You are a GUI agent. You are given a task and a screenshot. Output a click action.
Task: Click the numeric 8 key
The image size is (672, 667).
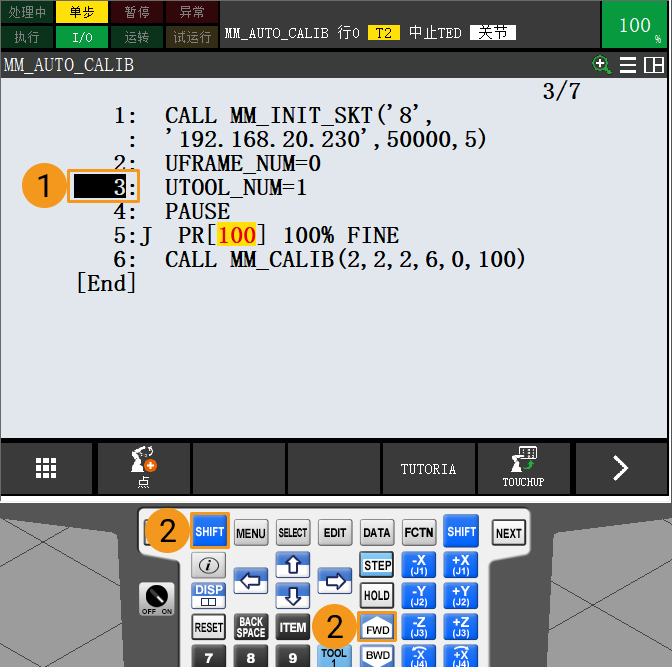[x=251, y=656]
